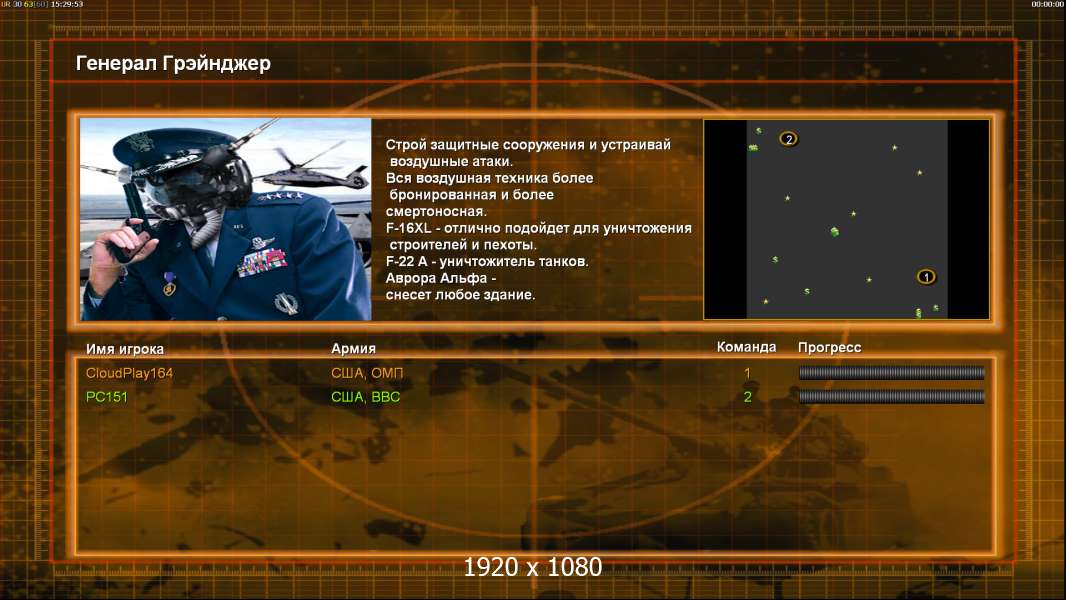Click start position marker 2 on minimap
Viewport: 1066px width, 600px height.
pos(789,139)
